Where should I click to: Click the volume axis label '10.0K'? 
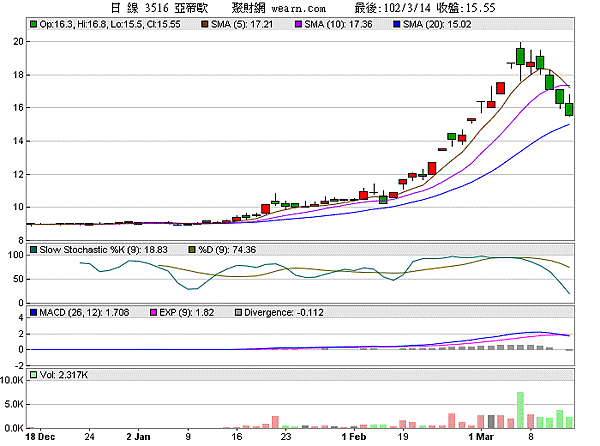(x=12, y=380)
